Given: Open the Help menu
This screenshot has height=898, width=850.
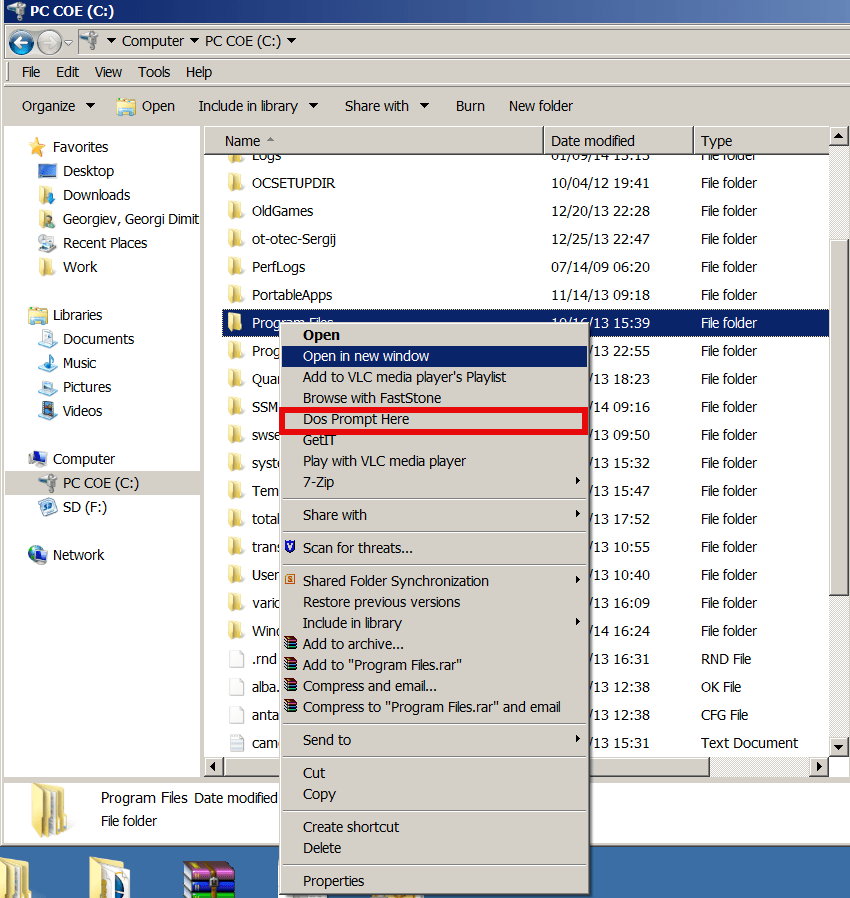Looking at the screenshot, I should click(199, 72).
